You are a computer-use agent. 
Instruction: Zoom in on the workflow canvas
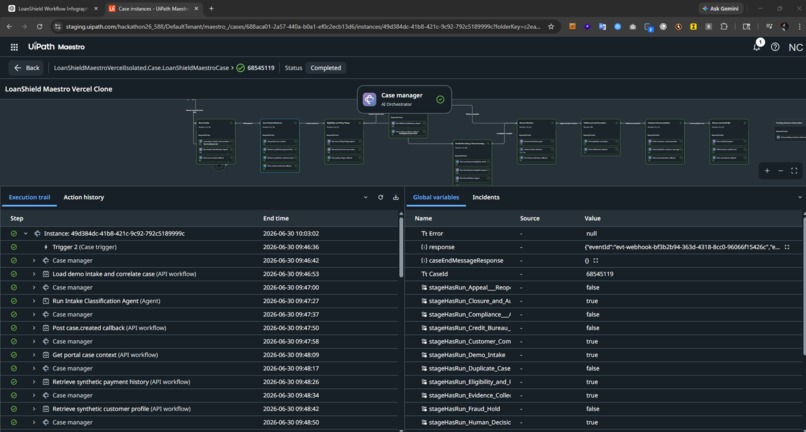(767, 171)
